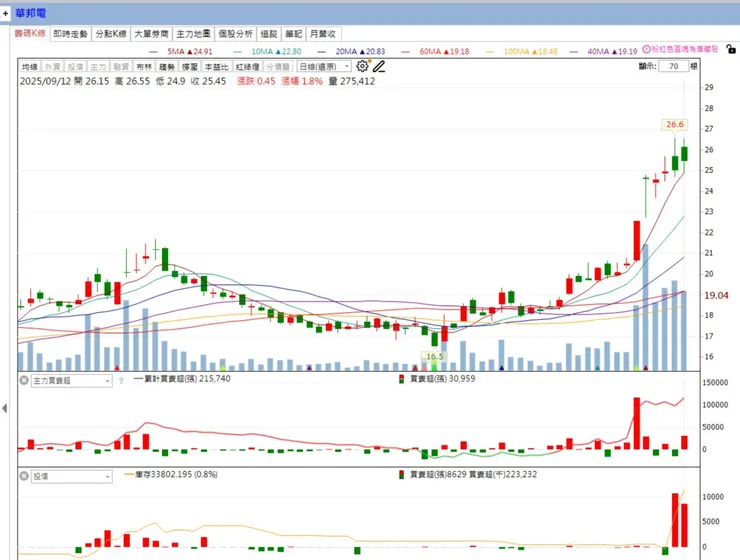Toggle the 均線 moving average overlay
Viewport: 740px width, 560px height.
(x=30, y=67)
